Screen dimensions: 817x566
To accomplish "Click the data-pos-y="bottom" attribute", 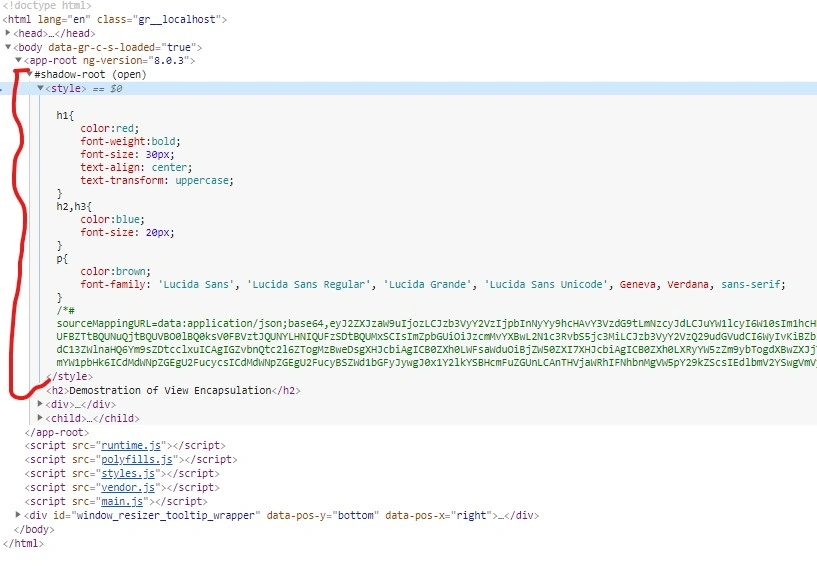I will tap(323, 516).
